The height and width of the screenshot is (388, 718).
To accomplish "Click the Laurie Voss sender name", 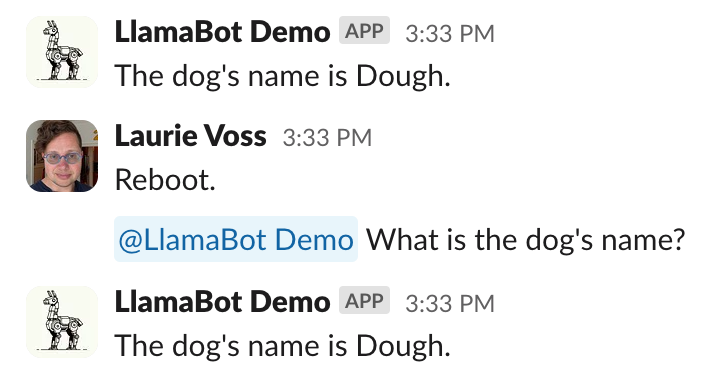I will (x=190, y=136).
